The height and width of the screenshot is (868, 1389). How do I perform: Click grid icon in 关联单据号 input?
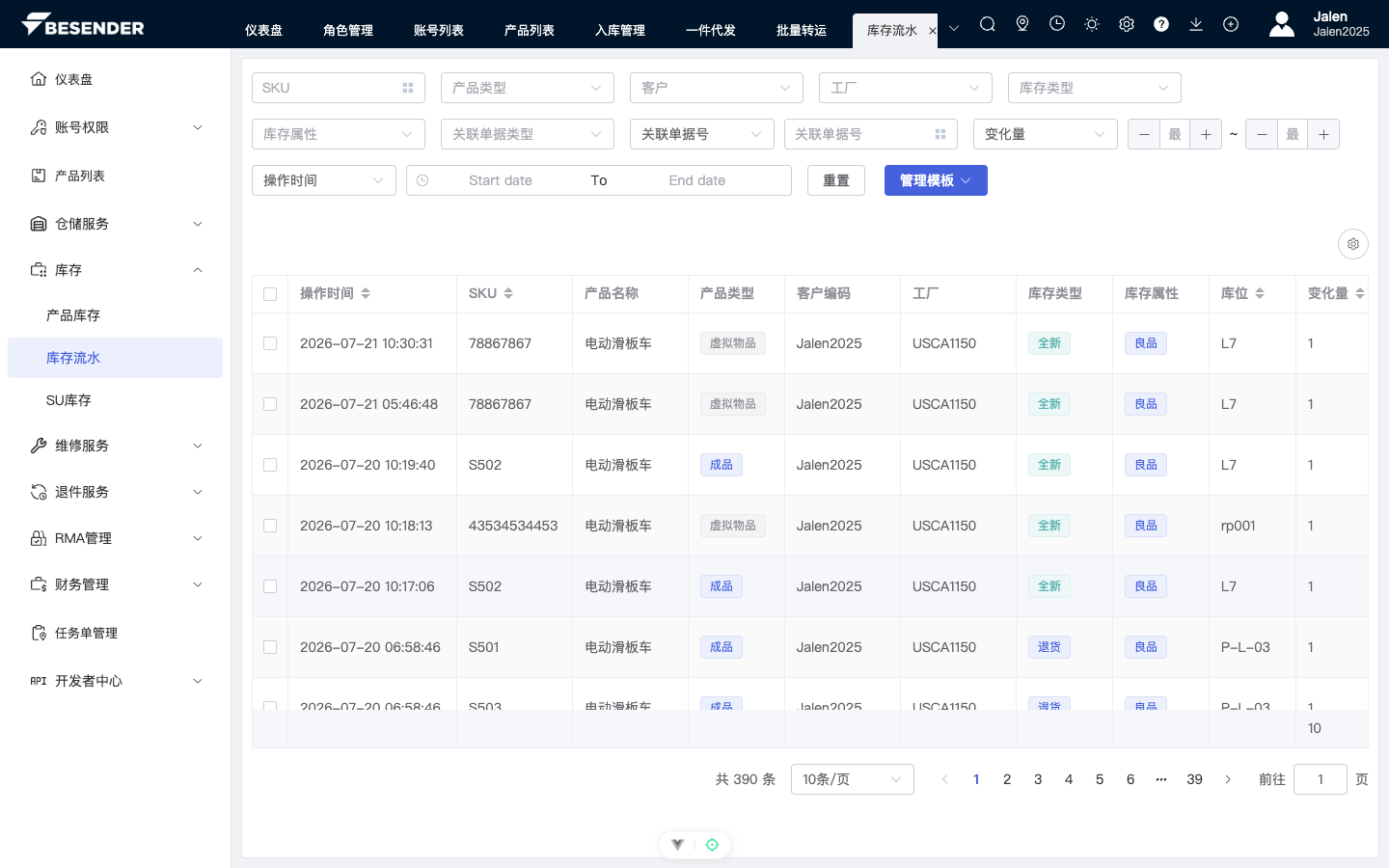click(940, 134)
